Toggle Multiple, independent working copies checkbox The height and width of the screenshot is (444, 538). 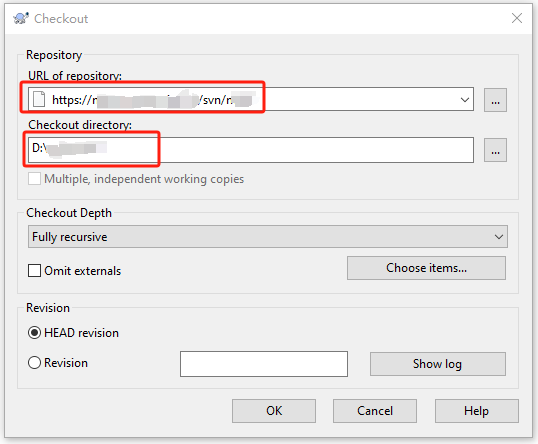pyautogui.click(x=34, y=179)
